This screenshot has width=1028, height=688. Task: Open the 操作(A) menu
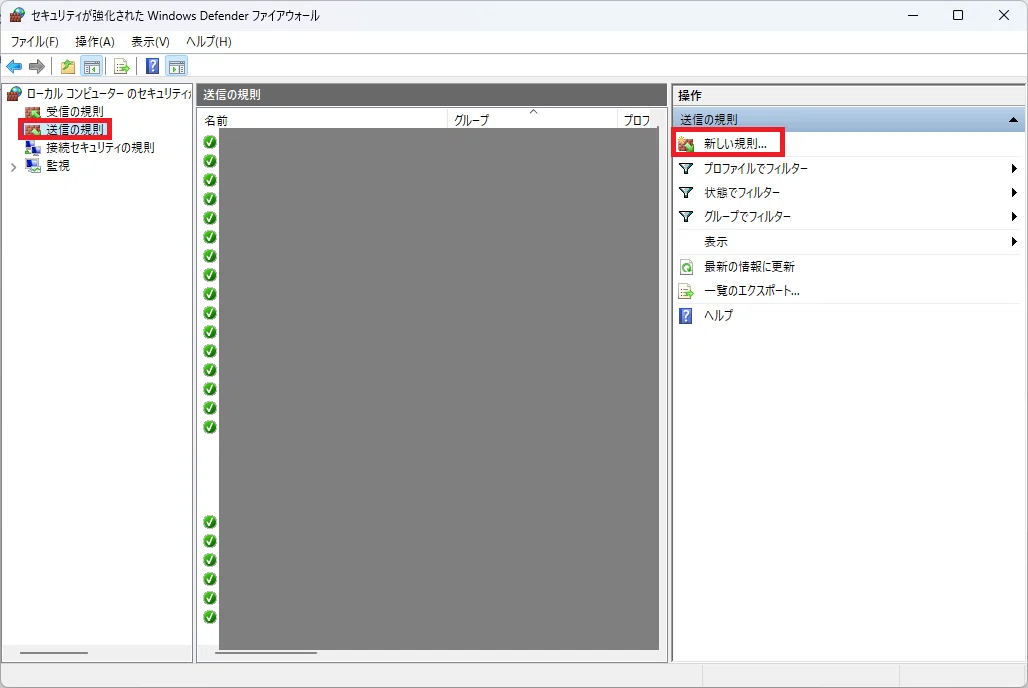(x=95, y=42)
